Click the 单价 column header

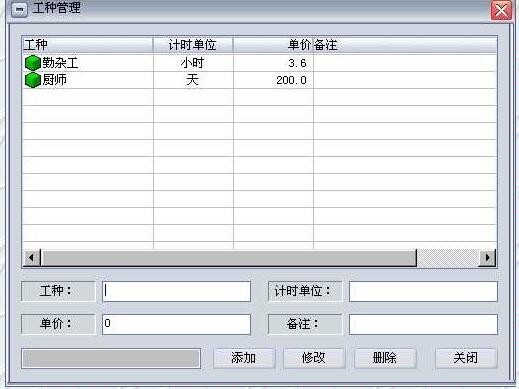(273, 45)
